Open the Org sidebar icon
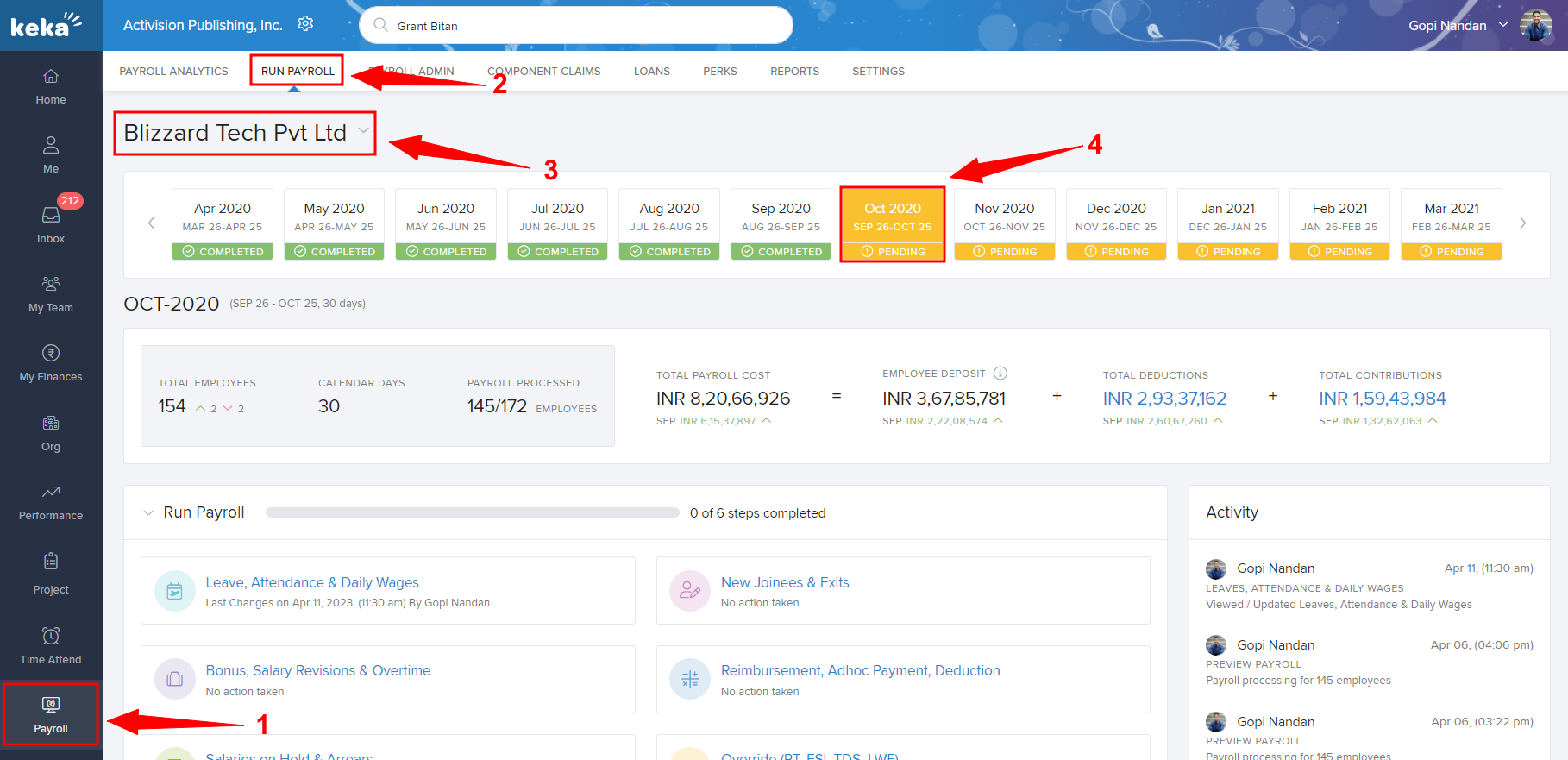 tap(51, 433)
